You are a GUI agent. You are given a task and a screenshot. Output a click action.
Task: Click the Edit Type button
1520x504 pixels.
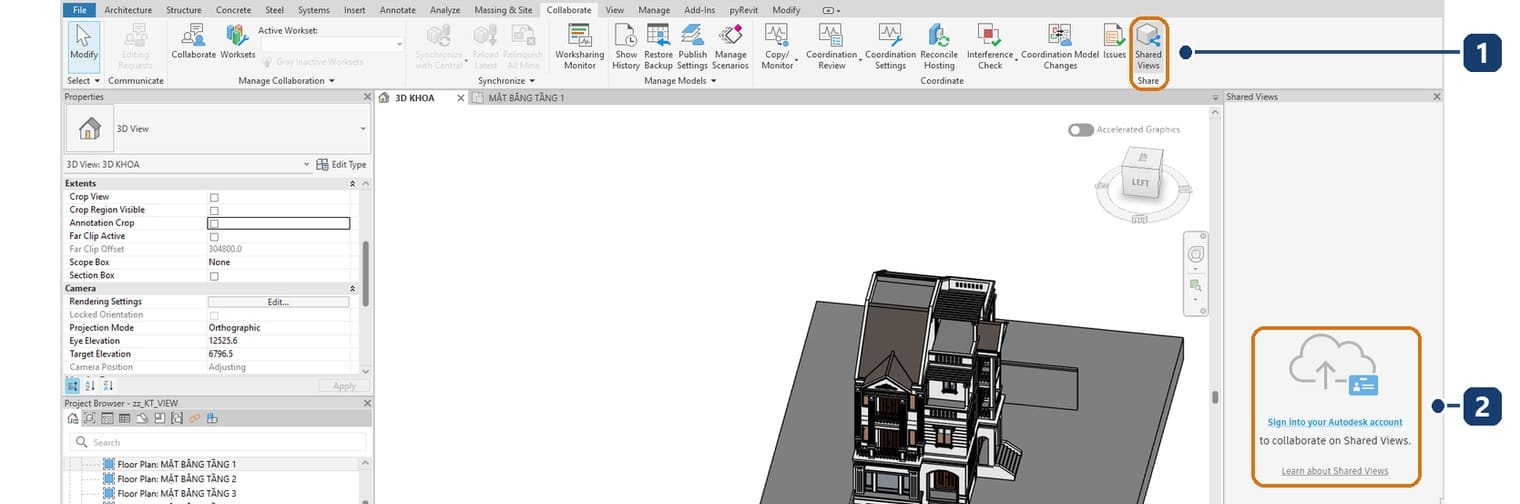pos(341,164)
